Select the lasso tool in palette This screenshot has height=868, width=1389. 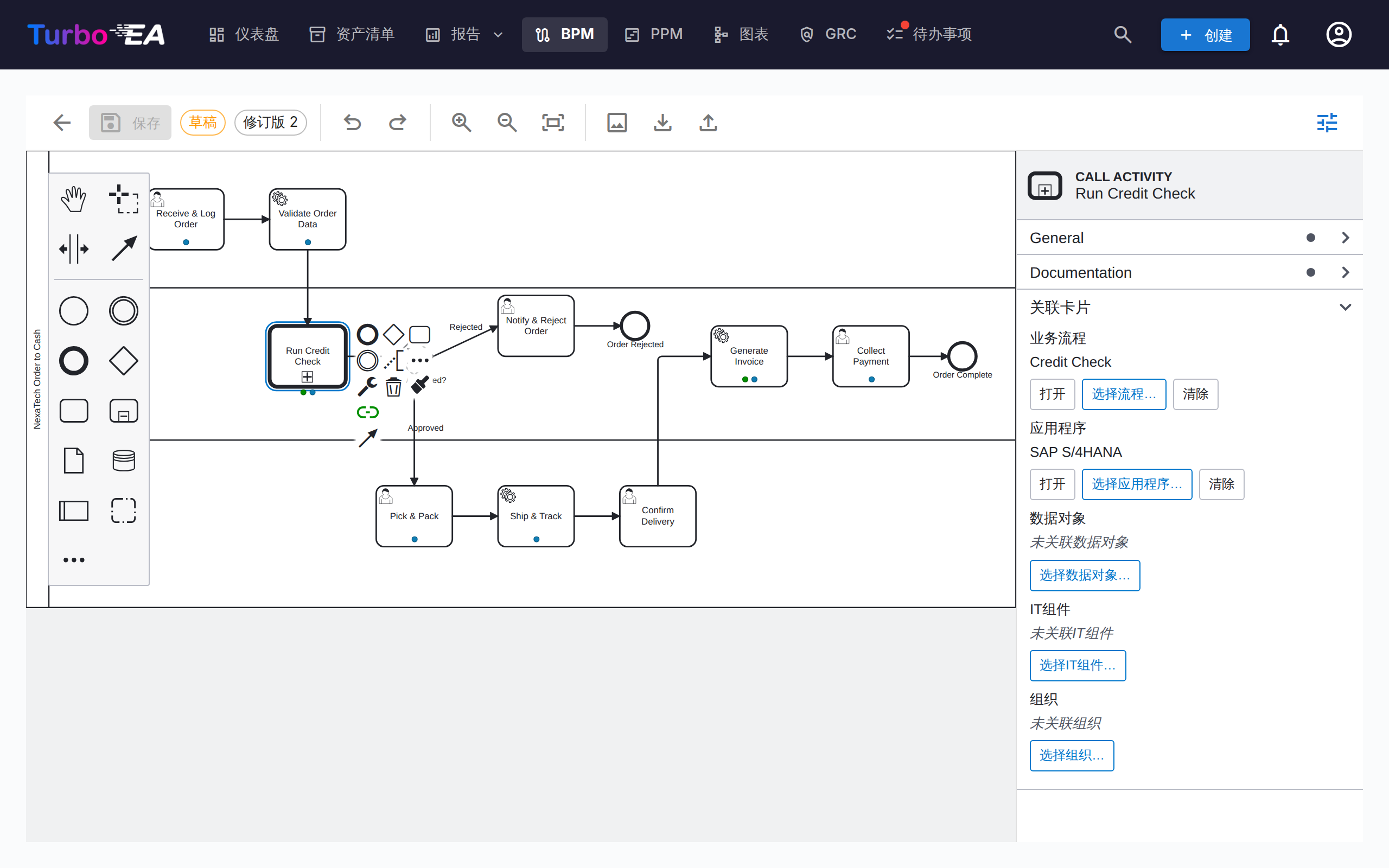pyautogui.click(x=123, y=199)
